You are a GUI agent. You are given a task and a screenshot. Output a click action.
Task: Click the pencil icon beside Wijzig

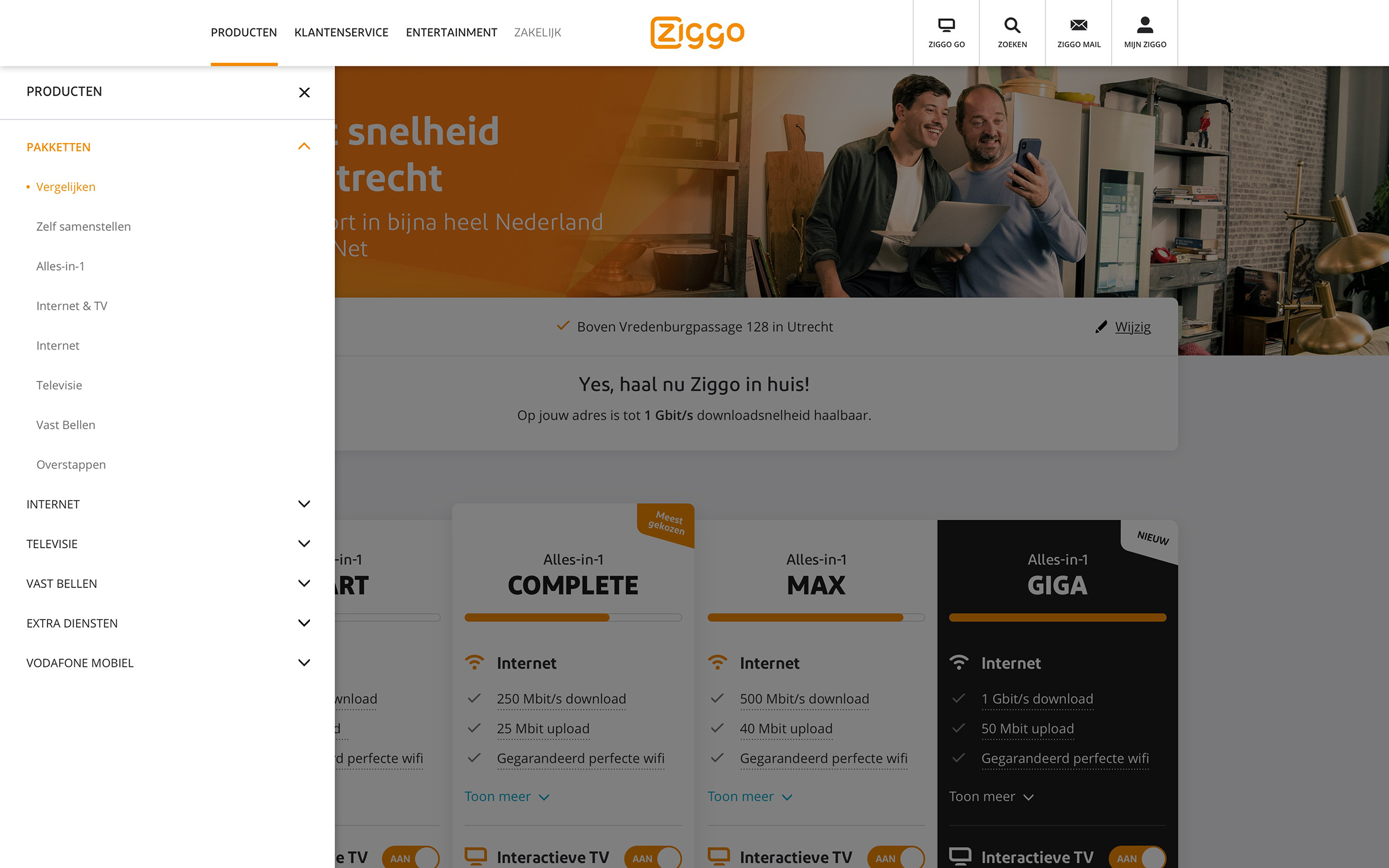1101,327
